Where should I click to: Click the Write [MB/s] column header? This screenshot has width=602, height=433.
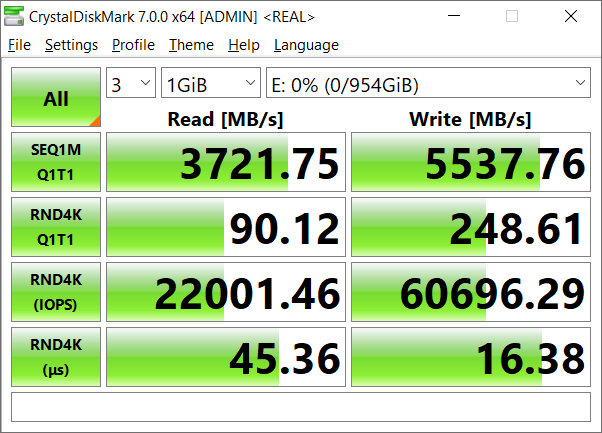[x=470, y=119]
